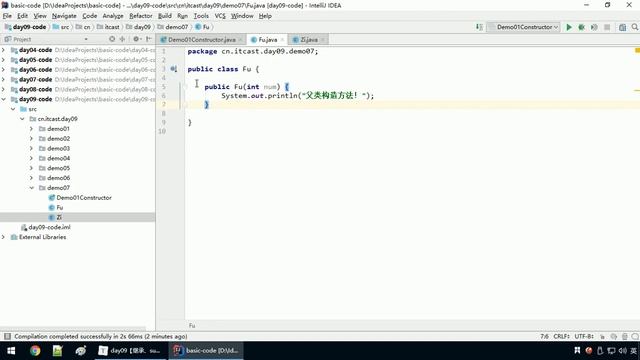The image size is (640, 360).
Task: Select day09-code.iml file
Action: pos(49,227)
